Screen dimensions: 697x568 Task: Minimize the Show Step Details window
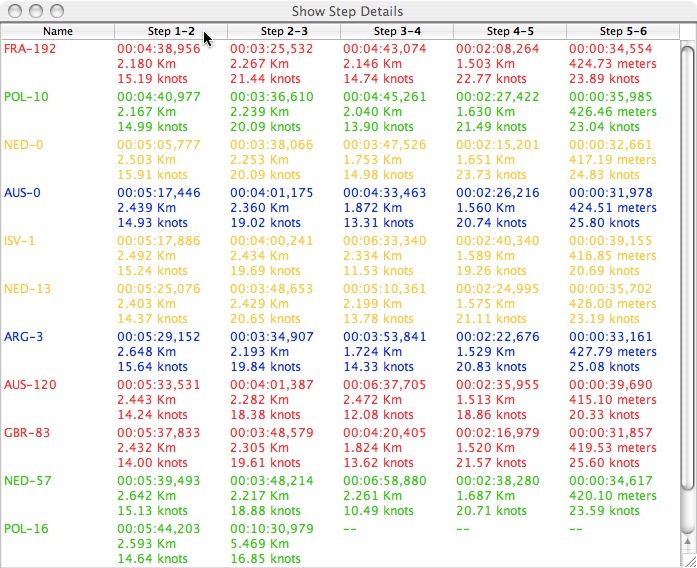36,11
